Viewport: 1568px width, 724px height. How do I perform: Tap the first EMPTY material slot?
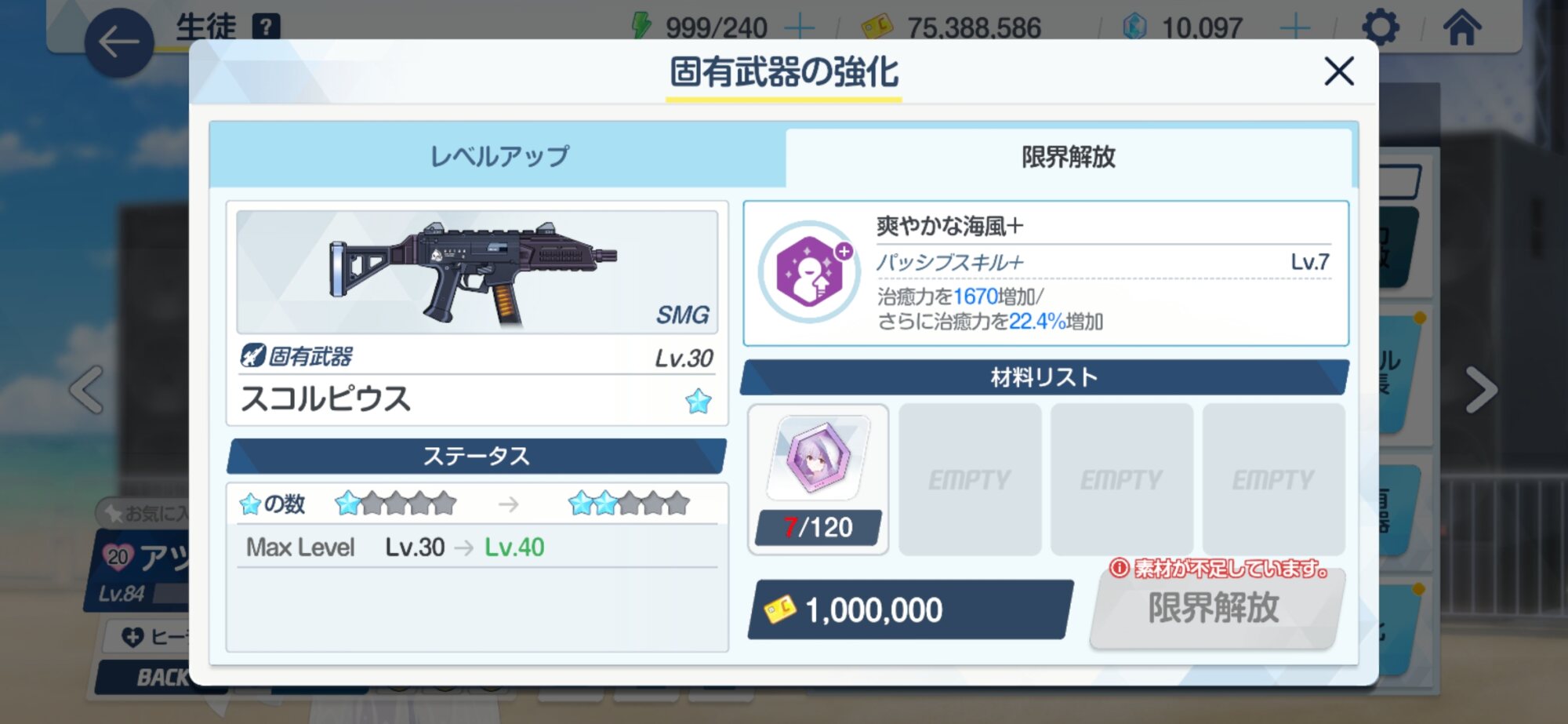970,479
